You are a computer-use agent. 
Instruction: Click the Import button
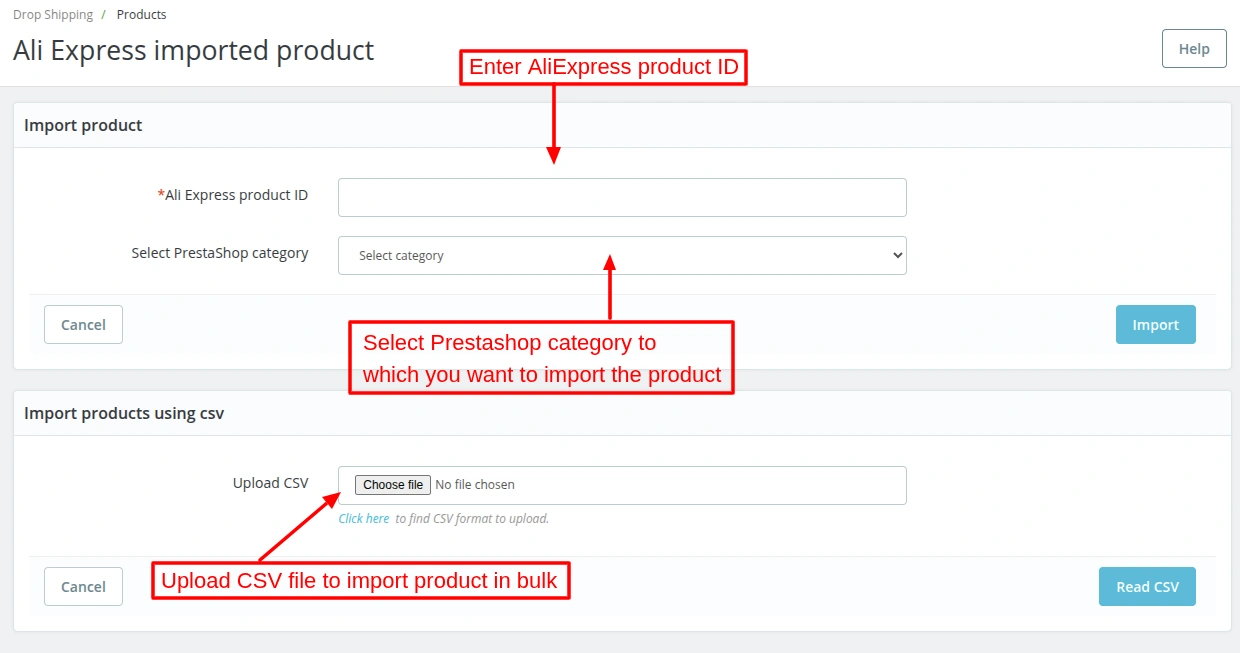(1155, 324)
